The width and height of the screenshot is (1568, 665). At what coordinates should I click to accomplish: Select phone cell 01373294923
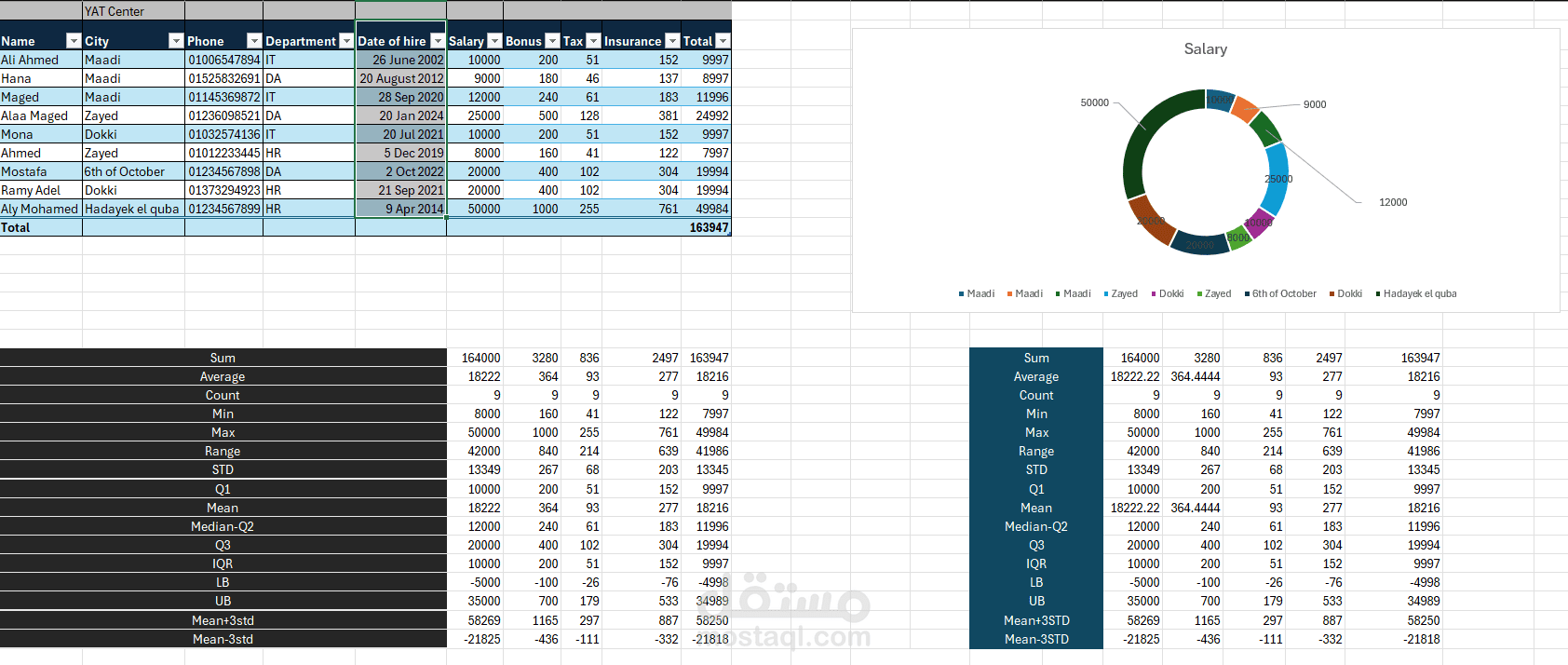click(x=223, y=190)
